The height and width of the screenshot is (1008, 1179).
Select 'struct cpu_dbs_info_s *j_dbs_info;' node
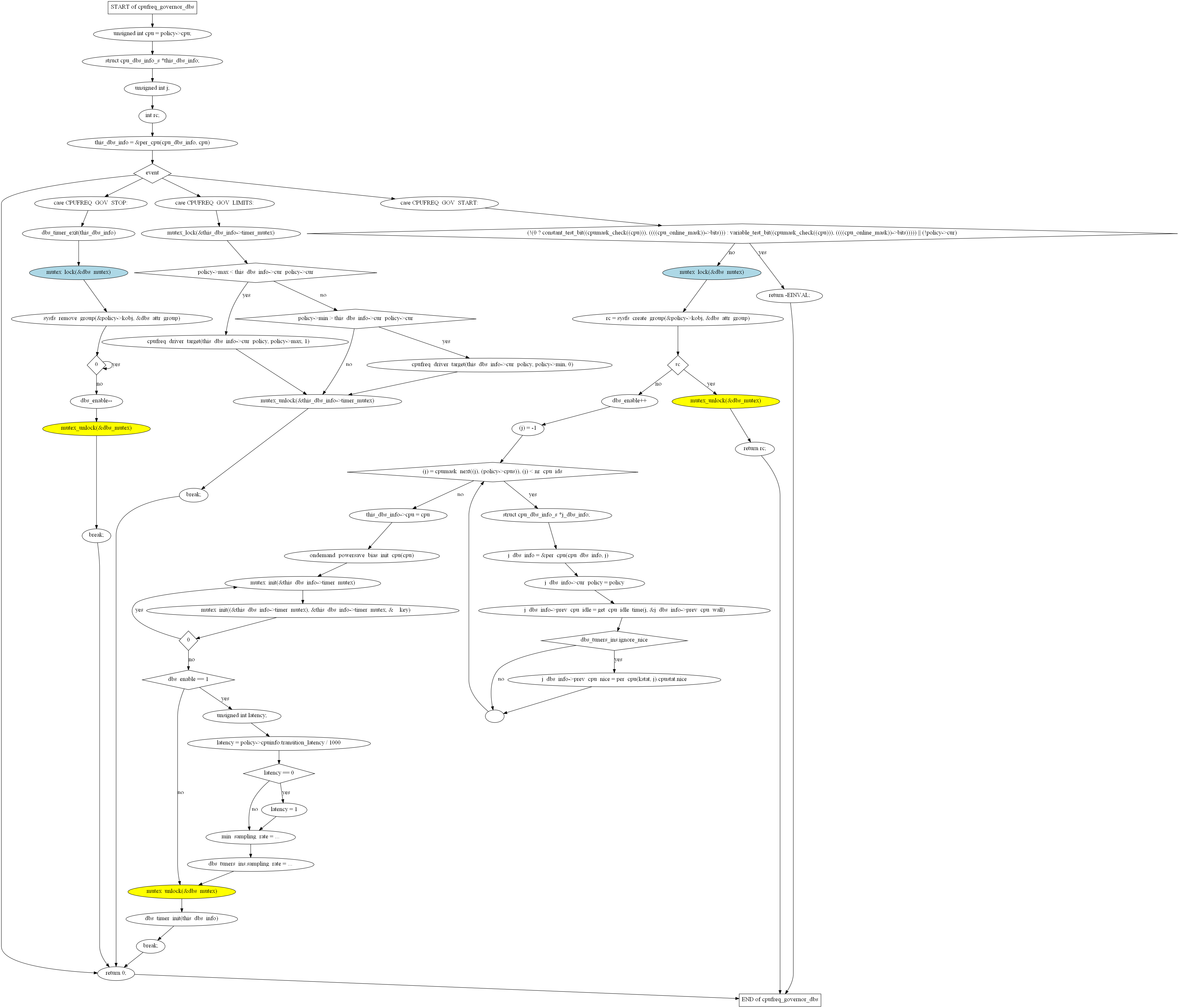click(546, 516)
